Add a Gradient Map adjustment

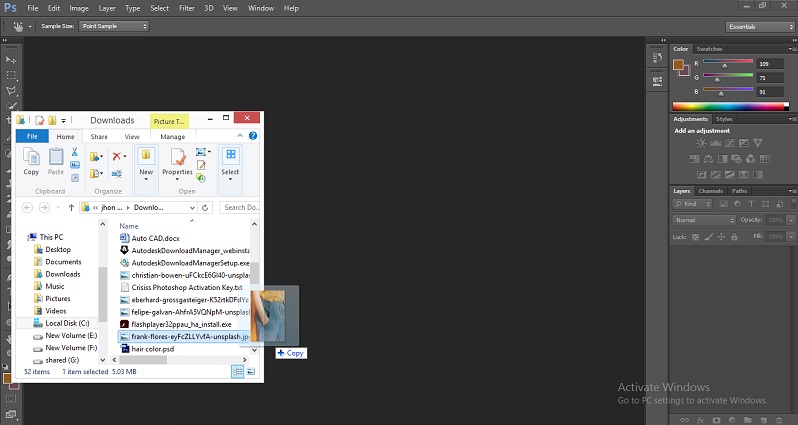coord(758,175)
